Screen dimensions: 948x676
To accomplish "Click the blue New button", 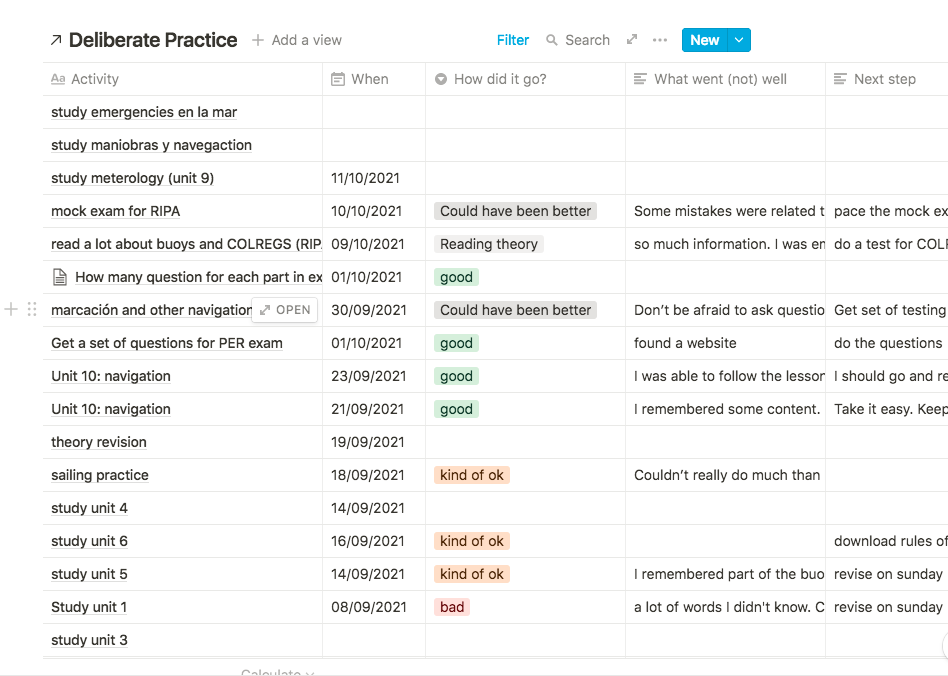I will pos(704,40).
